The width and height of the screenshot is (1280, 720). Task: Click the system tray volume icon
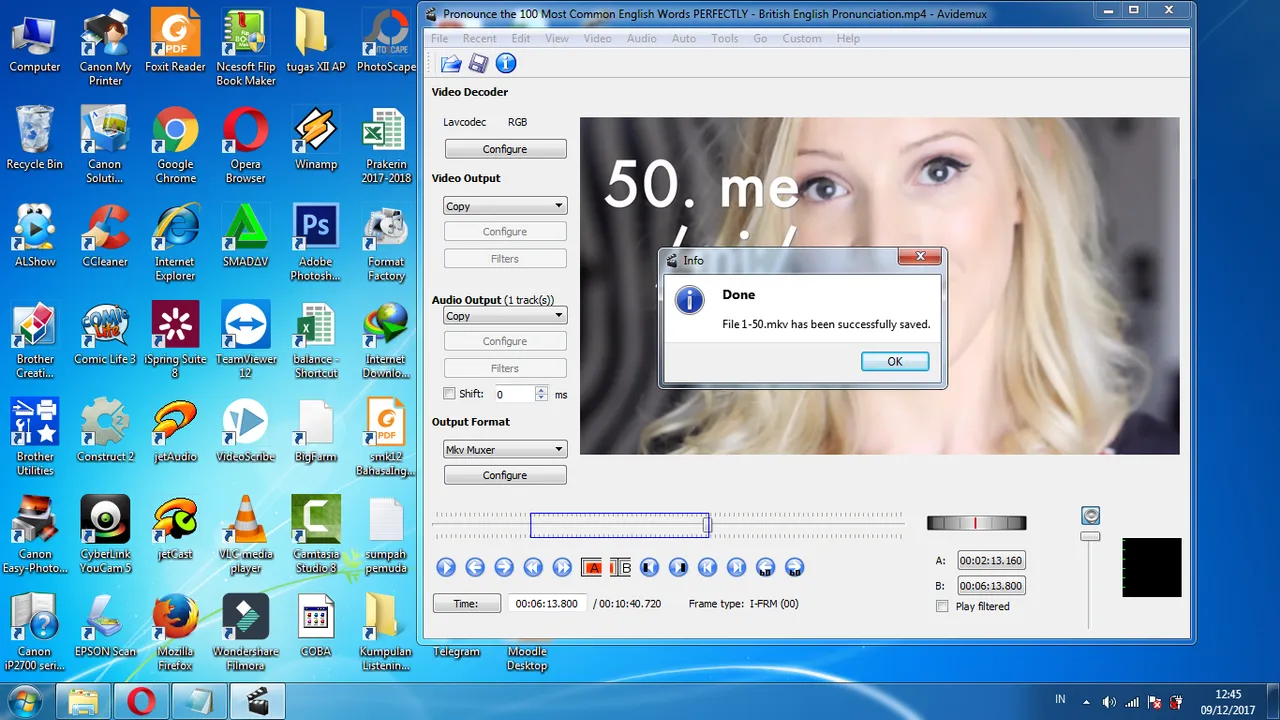[1109, 702]
